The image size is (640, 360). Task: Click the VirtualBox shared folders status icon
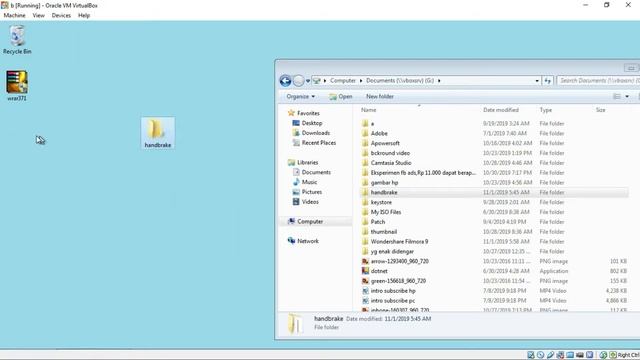point(570,355)
